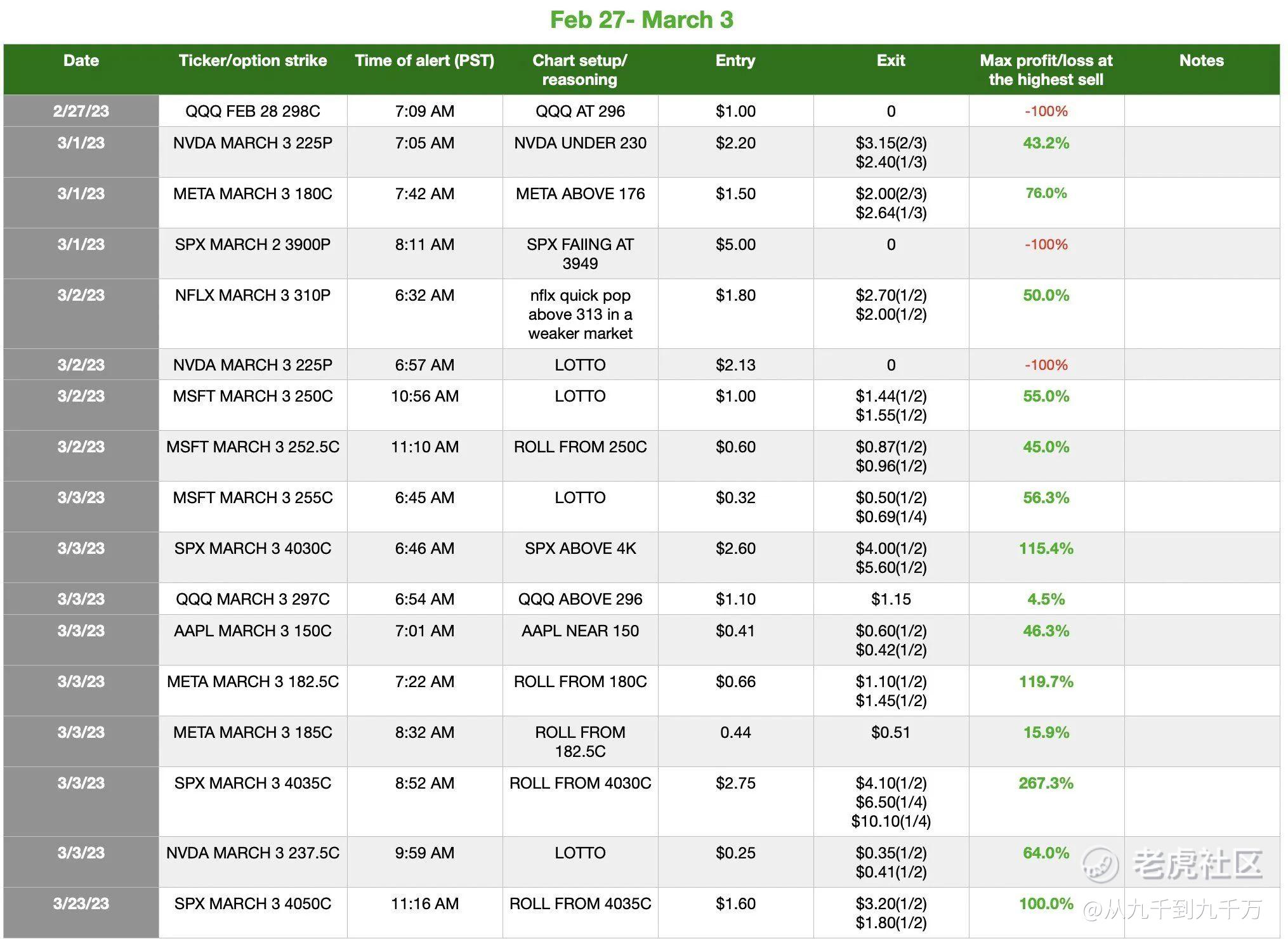Click the 'ROLL FROM 182.5C' cell
1288x939 pixels.
tap(580, 742)
